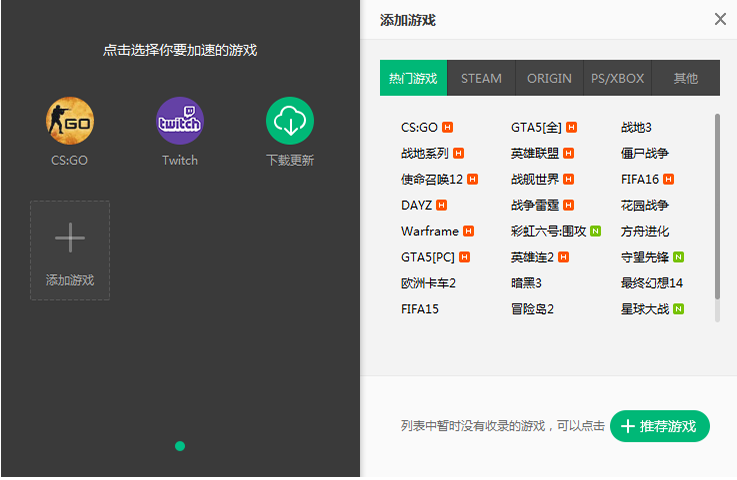Select 花园战争 from the list
This screenshot has width=737, height=480.
(644, 205)
